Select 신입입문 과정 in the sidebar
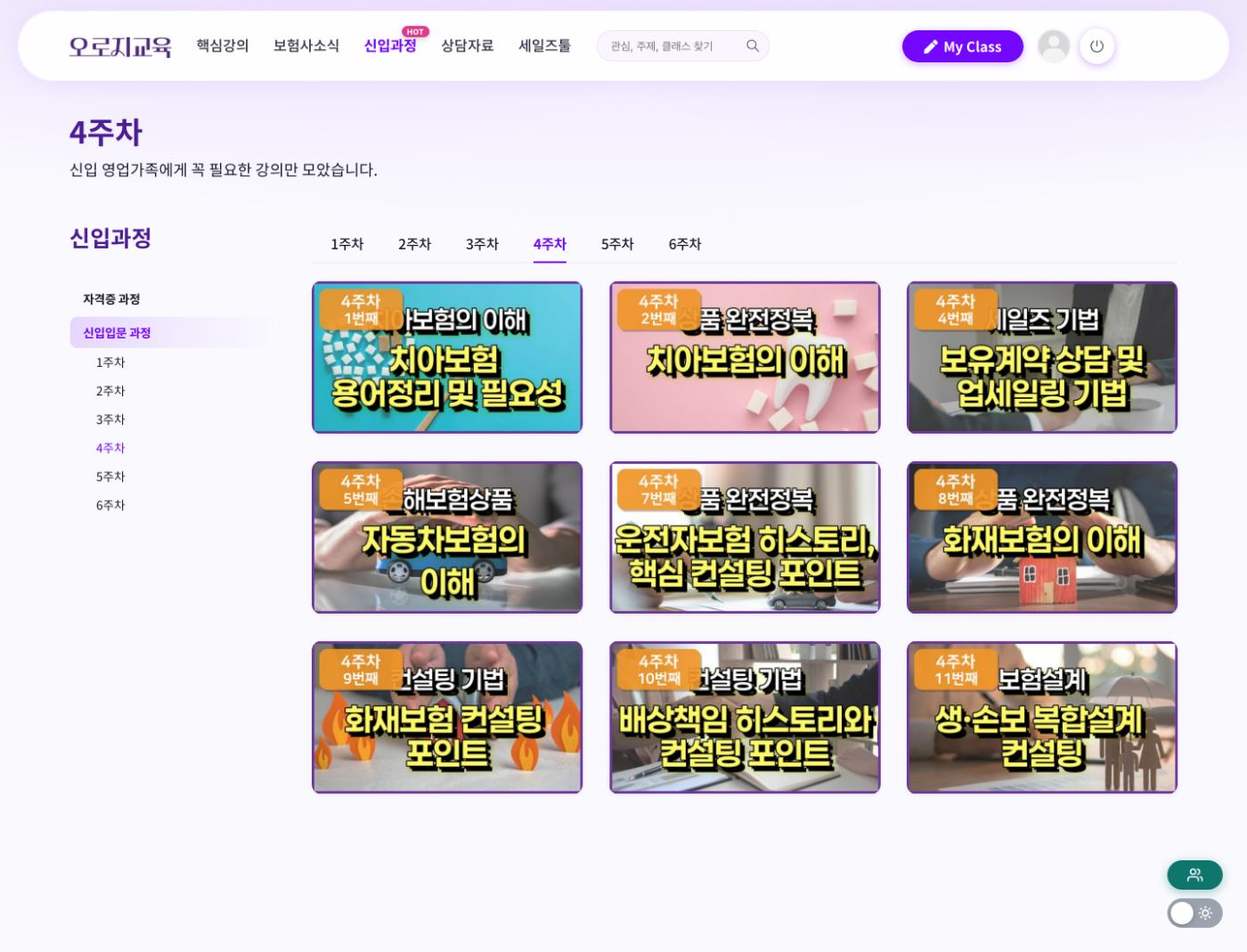This screenshot has width=1247, height=952. pos(168,333)
